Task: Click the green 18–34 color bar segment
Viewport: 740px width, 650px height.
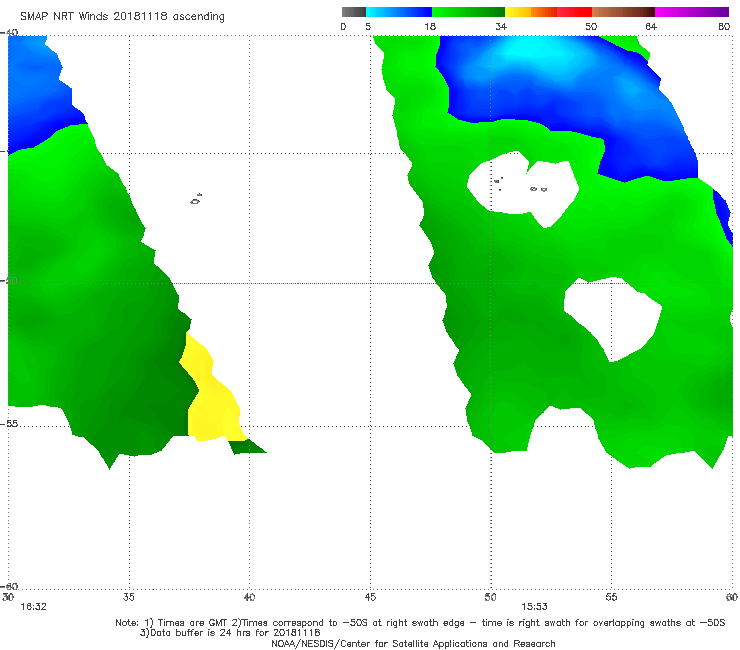Action: click(x=468, y=12)
